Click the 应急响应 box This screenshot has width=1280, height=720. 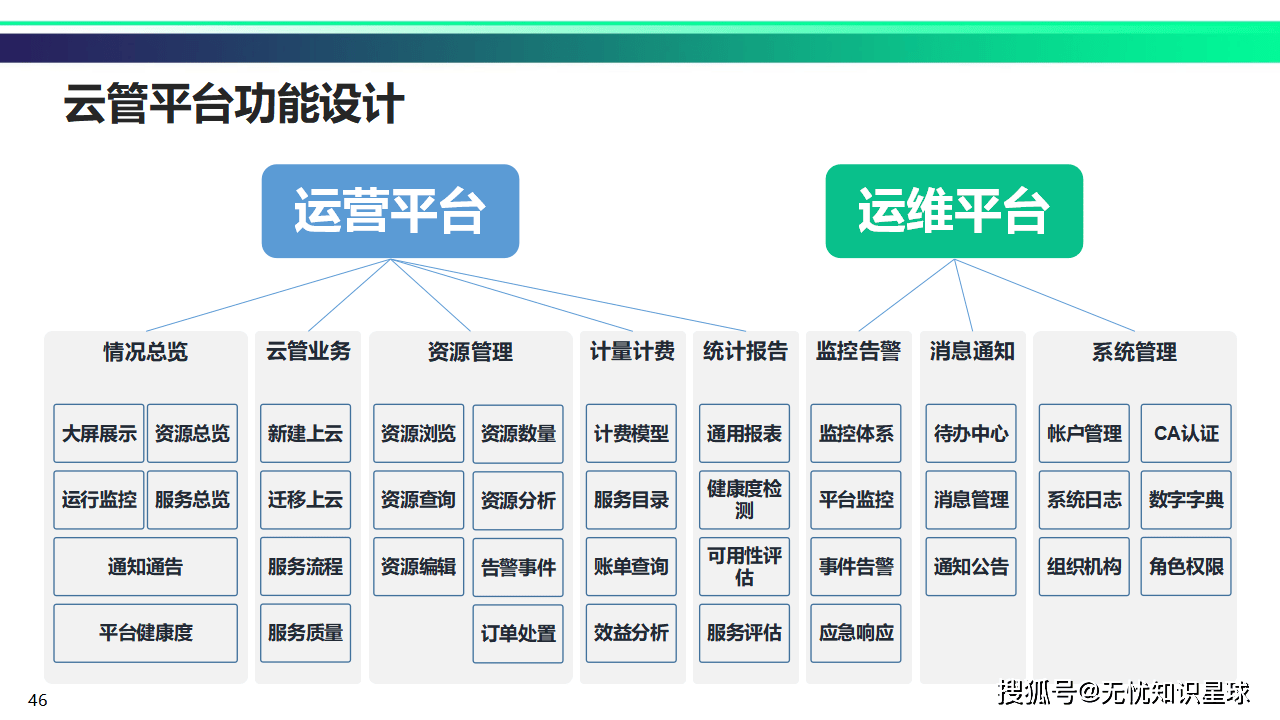click(856, 633)
